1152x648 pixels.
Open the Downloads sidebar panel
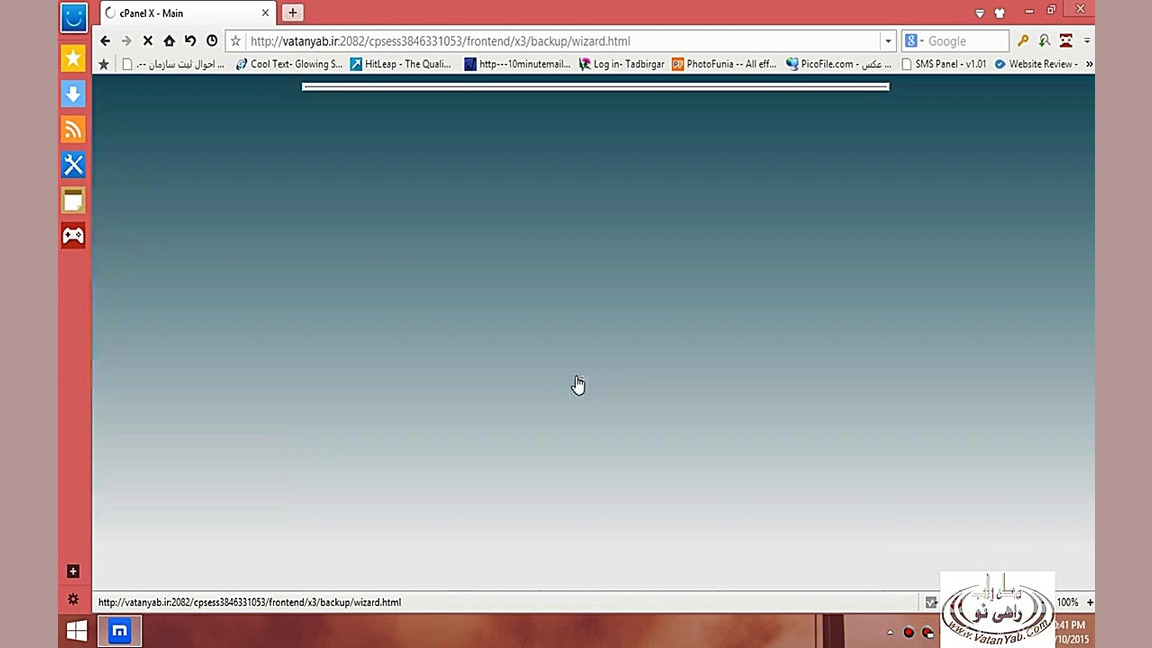73,93
